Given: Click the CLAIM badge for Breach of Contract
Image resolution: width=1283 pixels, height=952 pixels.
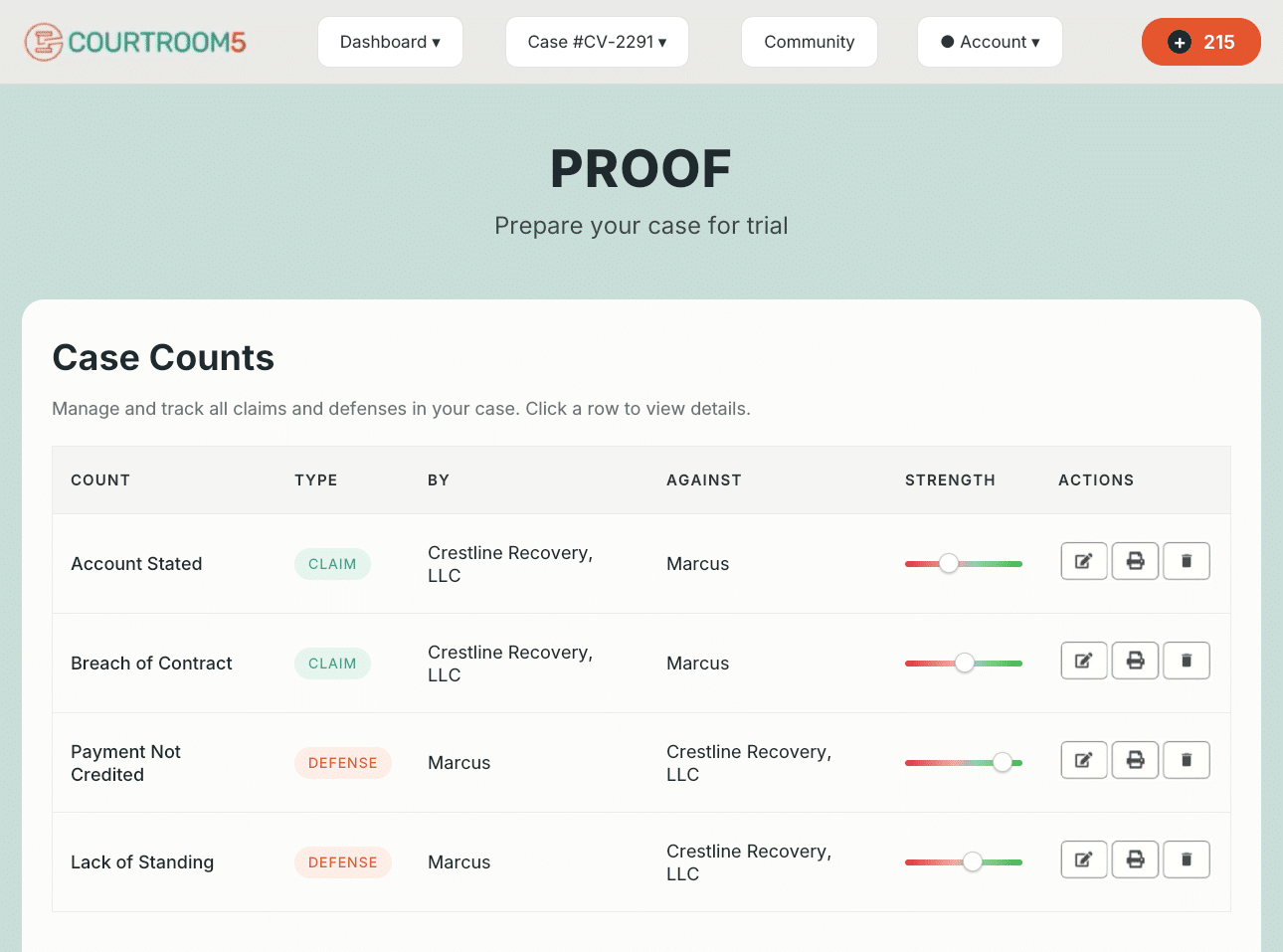Looking at the screenshot, I should pyautogui.click(x=332, y=664).
